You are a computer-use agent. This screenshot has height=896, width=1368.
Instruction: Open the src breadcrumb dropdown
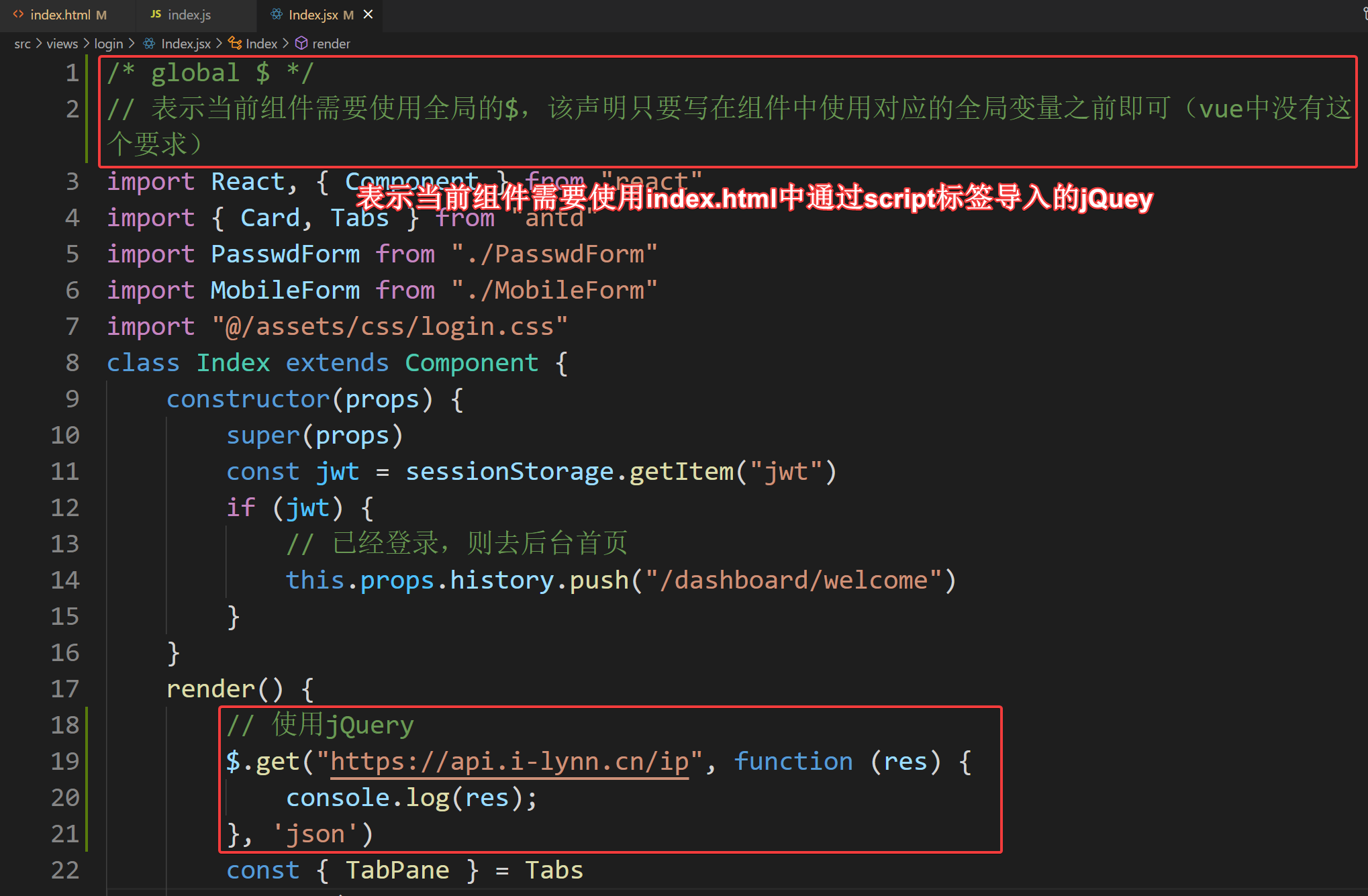[21, 43]
